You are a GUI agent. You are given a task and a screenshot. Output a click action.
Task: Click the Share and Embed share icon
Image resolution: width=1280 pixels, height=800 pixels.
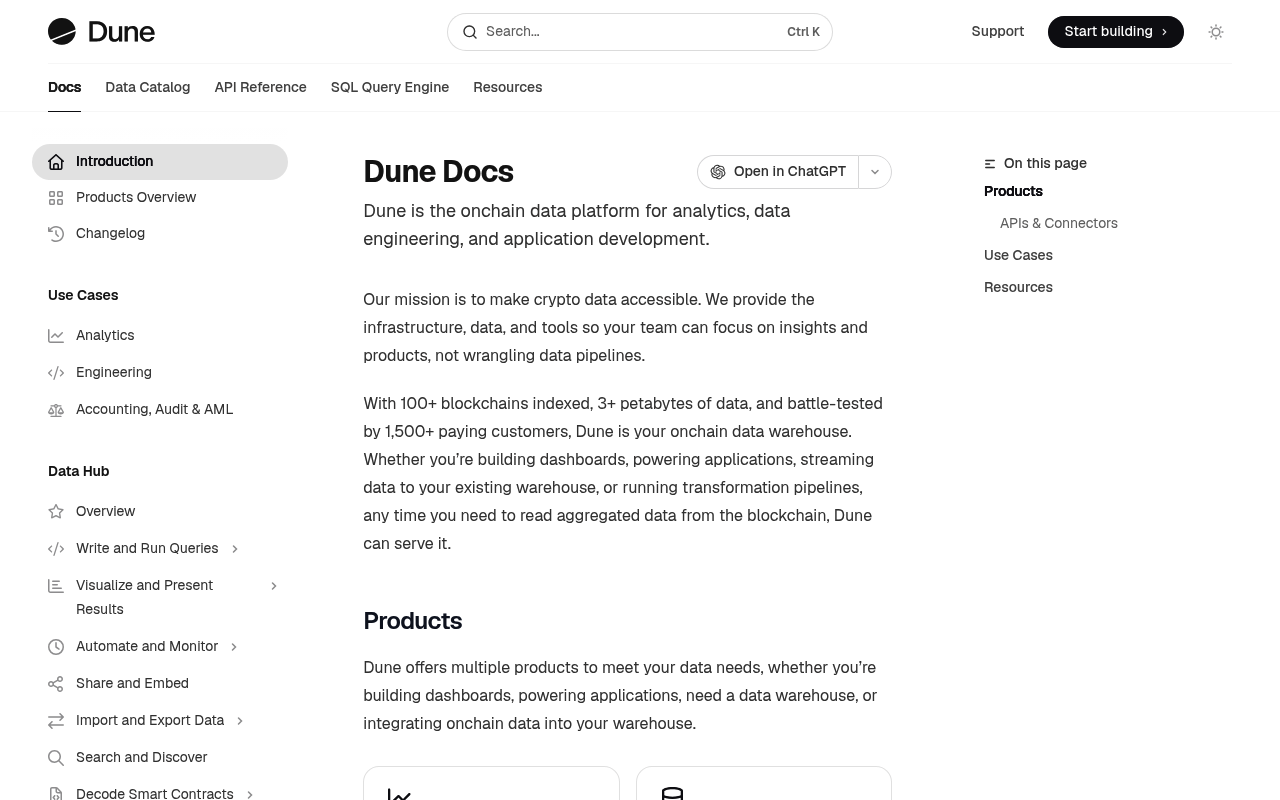coord(56,684)
